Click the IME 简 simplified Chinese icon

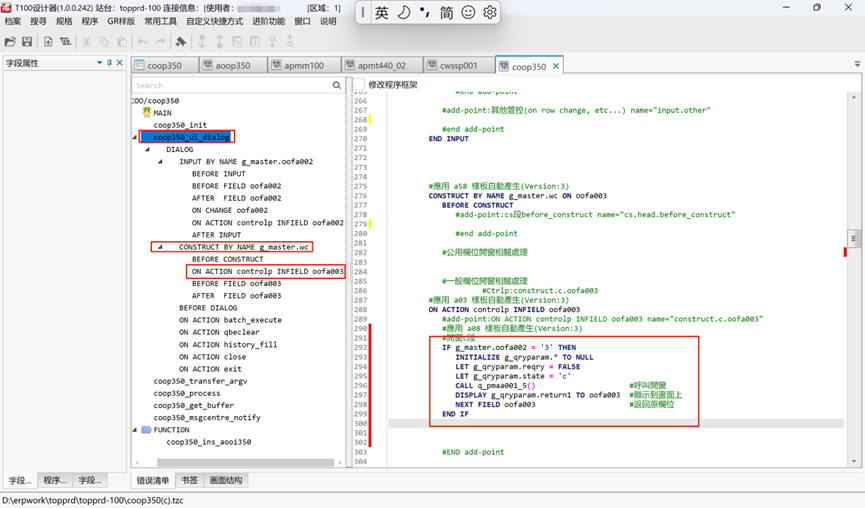pyautogui.click(x=446, y=13)
